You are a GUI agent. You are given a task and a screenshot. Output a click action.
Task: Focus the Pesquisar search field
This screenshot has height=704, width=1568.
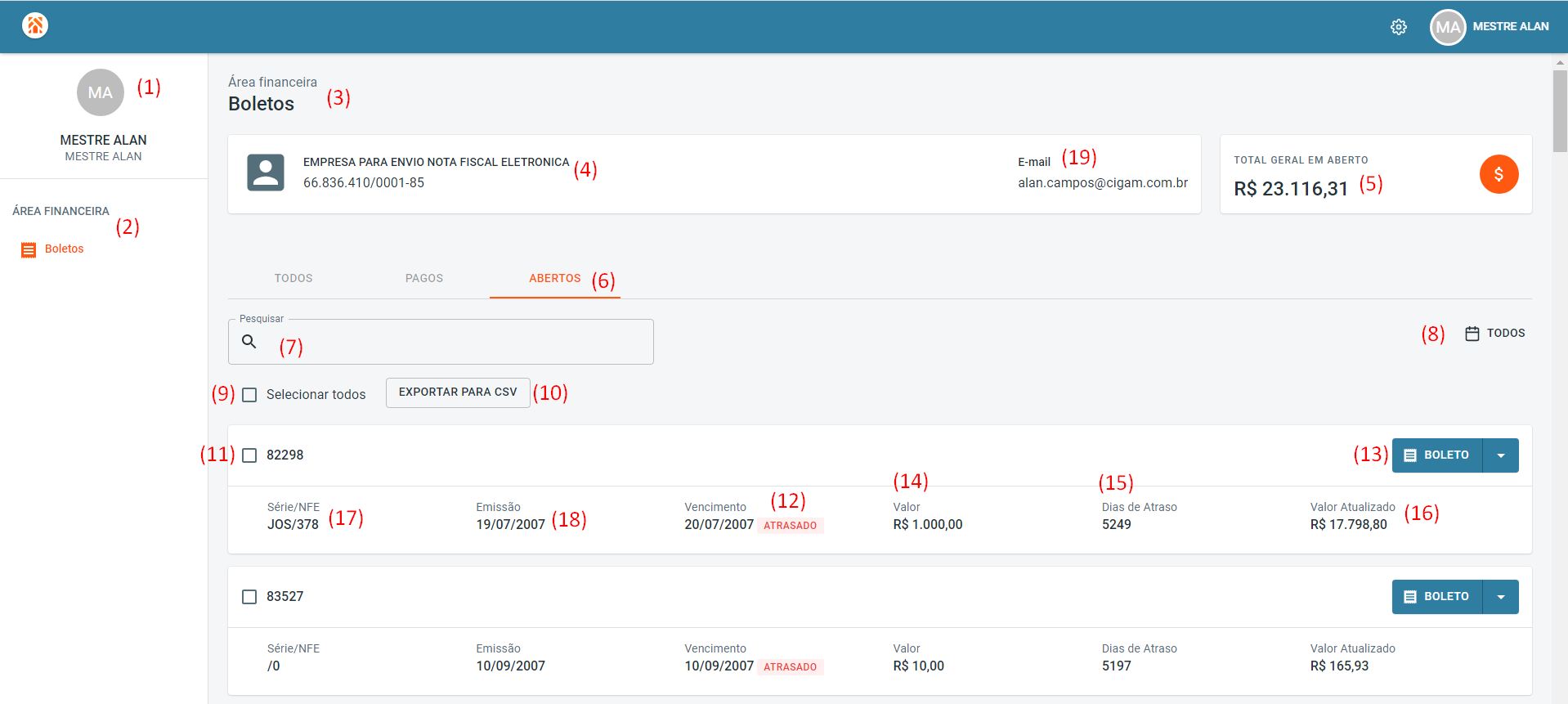(x=441, y=342)
